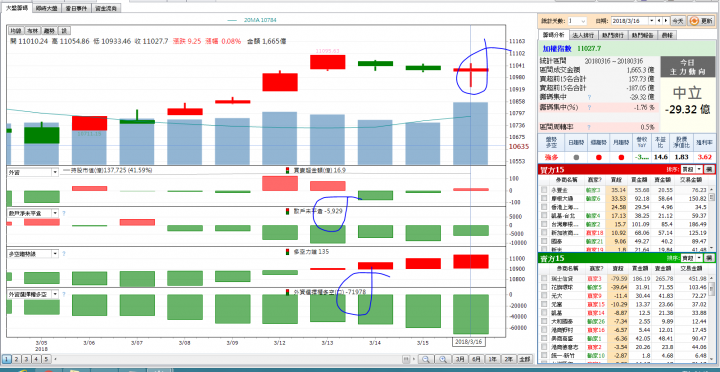Viewport: 720px width, 372px height.
Task: Switch to the 法人排行 tab
Action: click(584, 35)
